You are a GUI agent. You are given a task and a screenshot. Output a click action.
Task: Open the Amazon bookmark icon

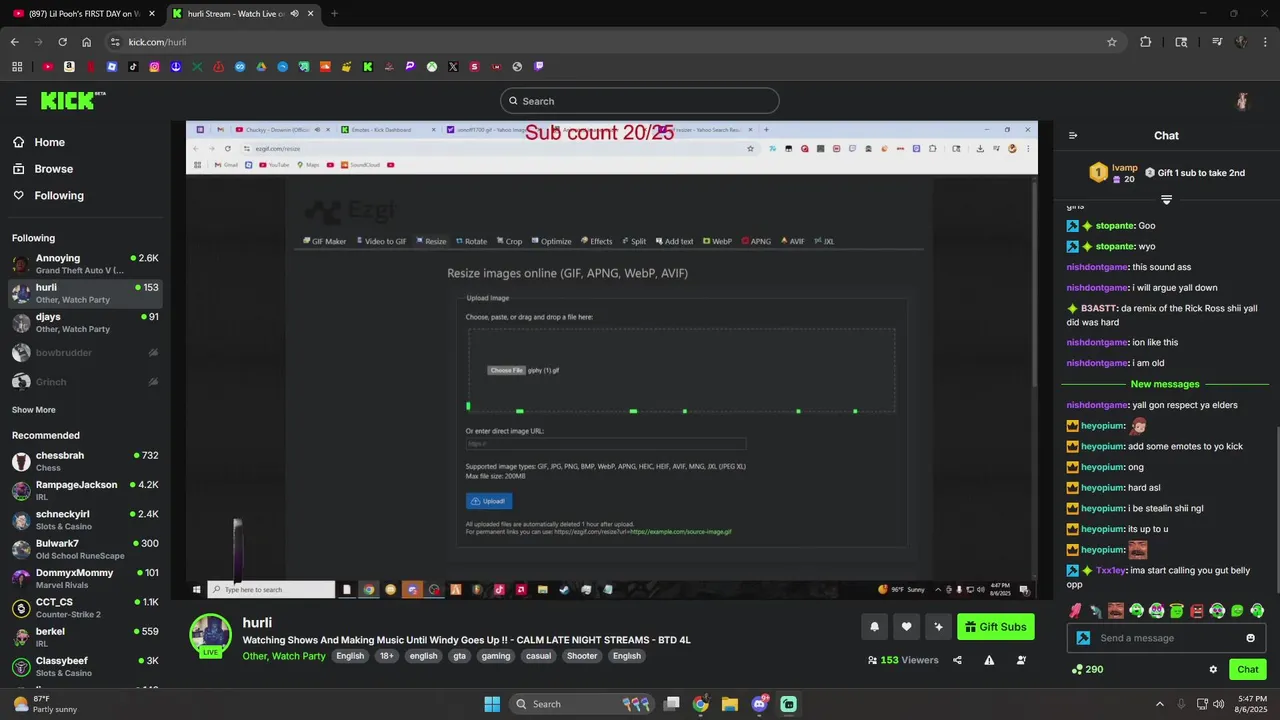tap(69, 67)
